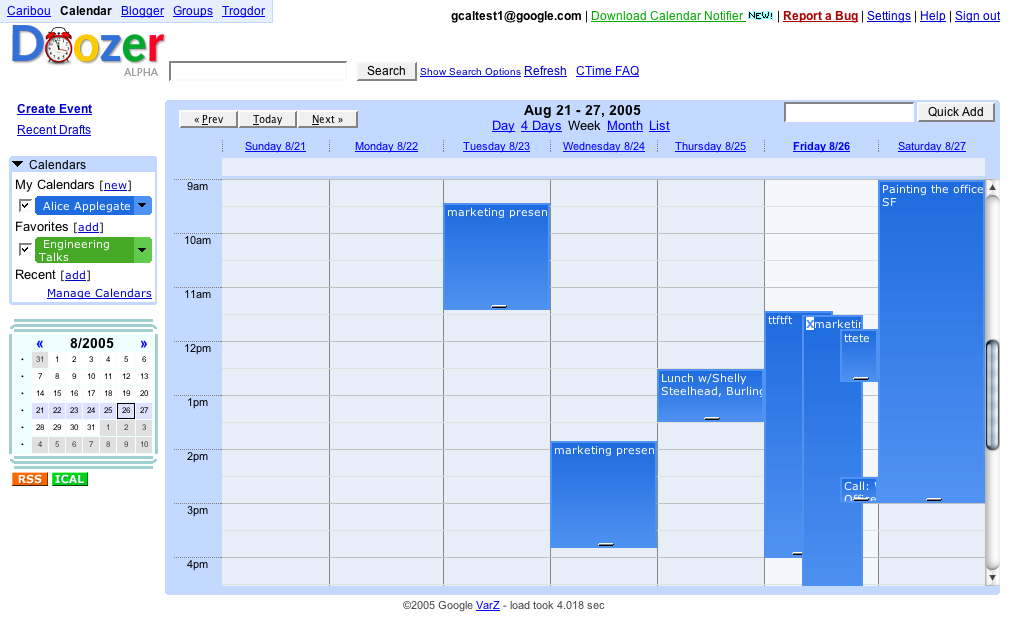
Task: Go to next month in mini calendar
Action: click(x=143, y=344)
